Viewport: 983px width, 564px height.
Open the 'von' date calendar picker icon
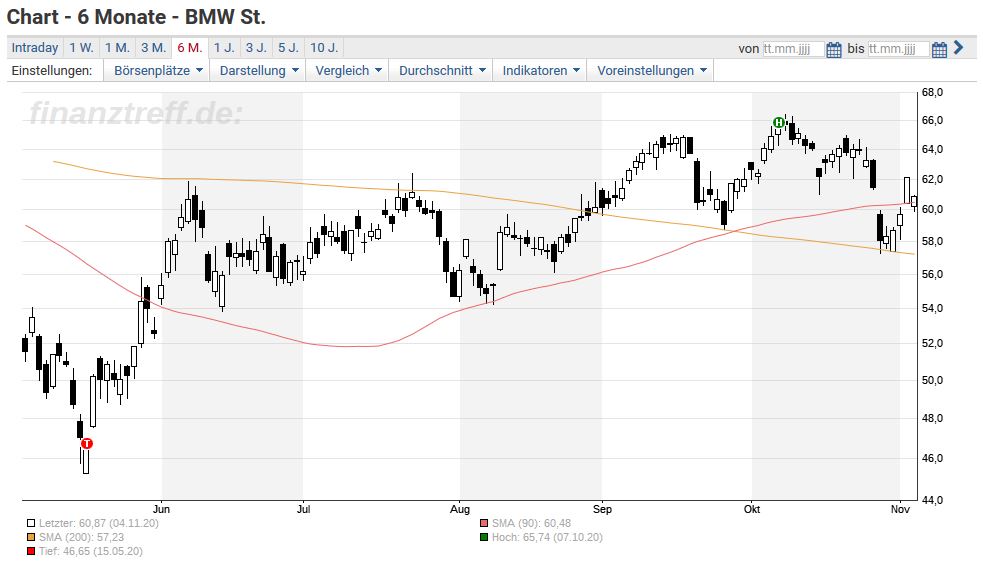coord(833,50)
